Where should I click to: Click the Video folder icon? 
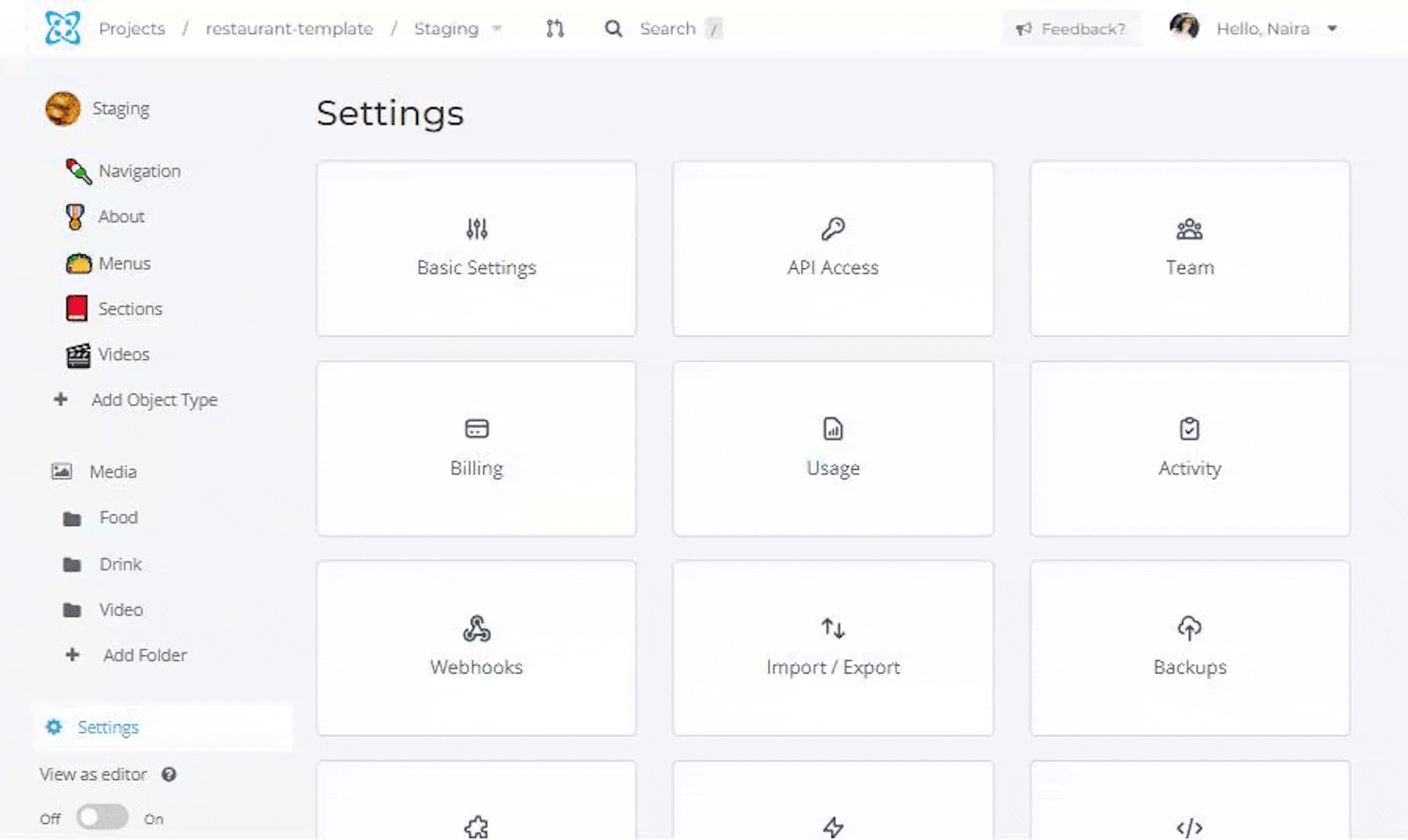[72, 610]
